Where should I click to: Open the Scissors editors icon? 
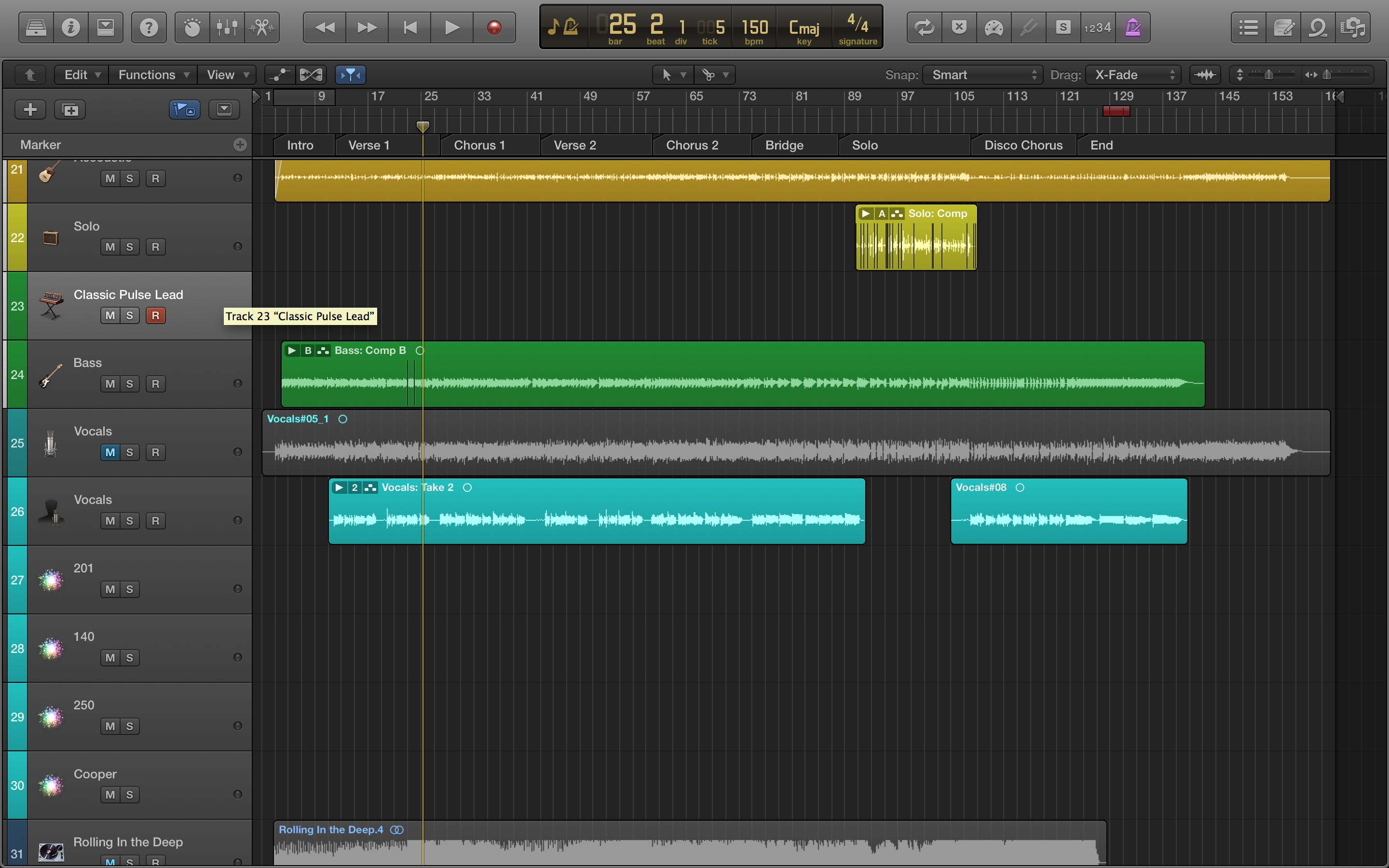click(x=262, y=27)
